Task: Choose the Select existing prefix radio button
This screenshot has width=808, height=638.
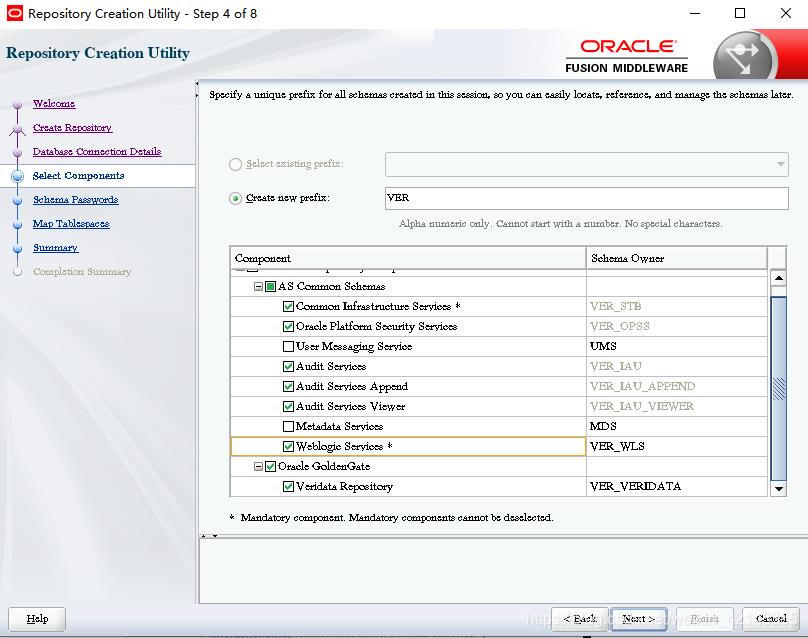Action: (235, 164)
